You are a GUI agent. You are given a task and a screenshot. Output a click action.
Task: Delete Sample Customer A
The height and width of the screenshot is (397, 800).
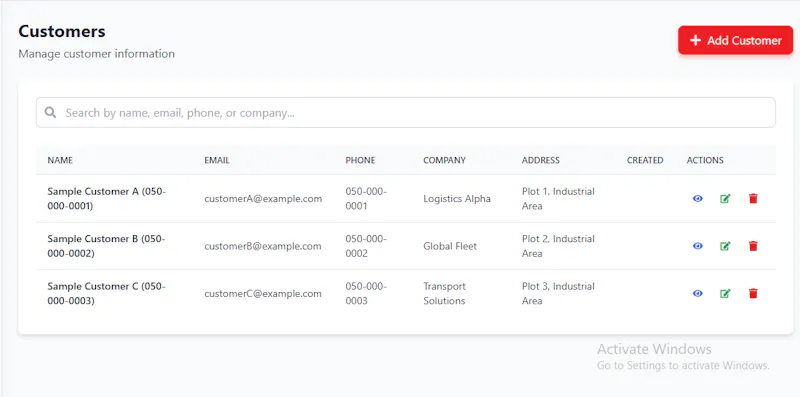(x=753, y=198)
